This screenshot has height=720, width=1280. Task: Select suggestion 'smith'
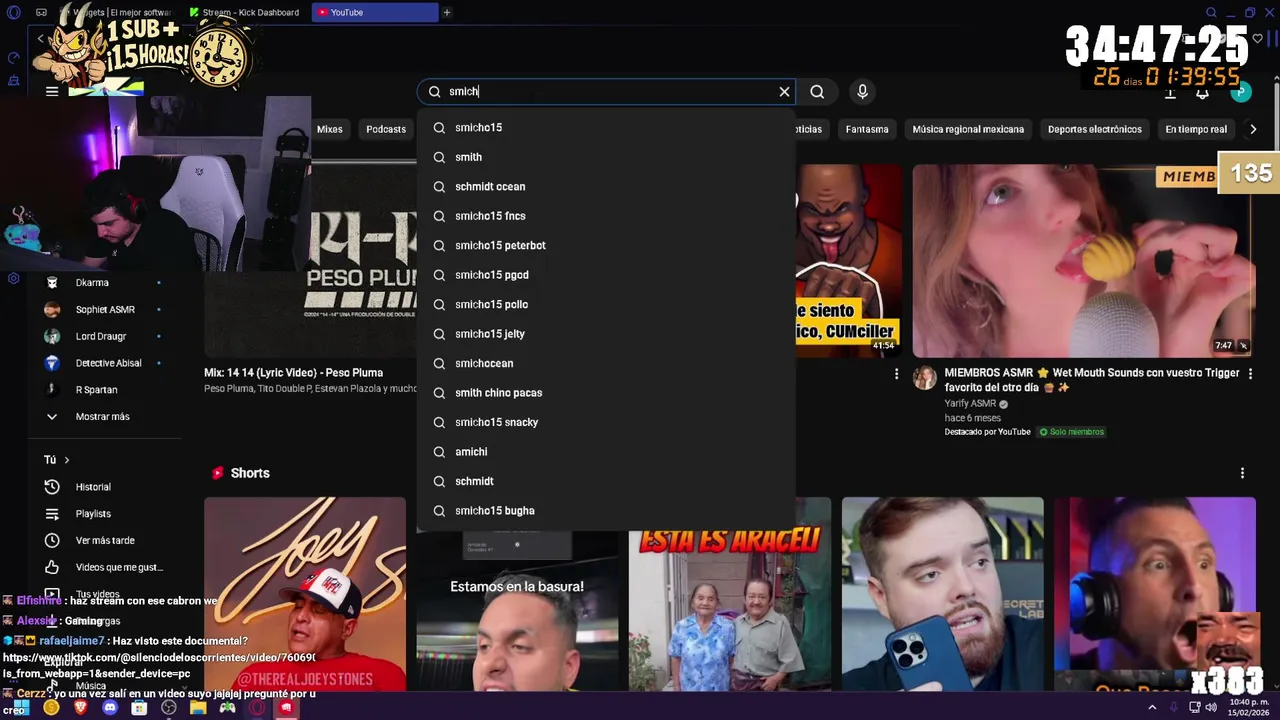pos(606,157)
